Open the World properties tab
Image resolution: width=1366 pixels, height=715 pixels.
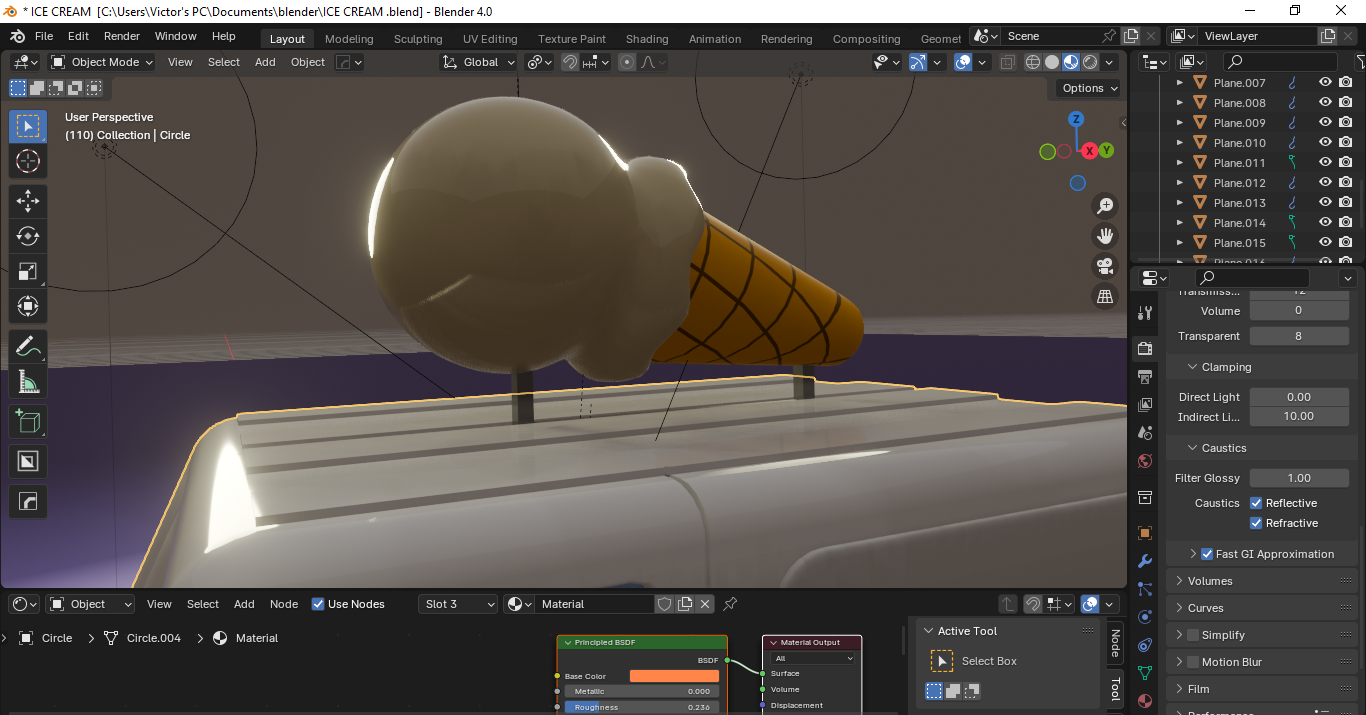point(1146,461)
